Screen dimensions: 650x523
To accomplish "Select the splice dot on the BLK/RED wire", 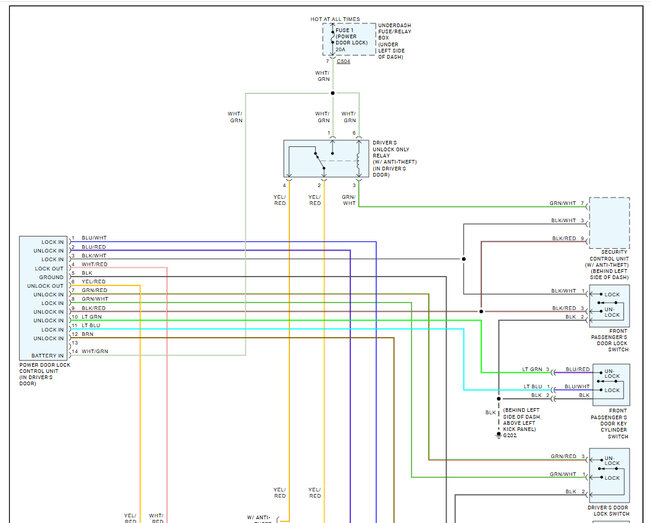I will [x=481, y=311].
